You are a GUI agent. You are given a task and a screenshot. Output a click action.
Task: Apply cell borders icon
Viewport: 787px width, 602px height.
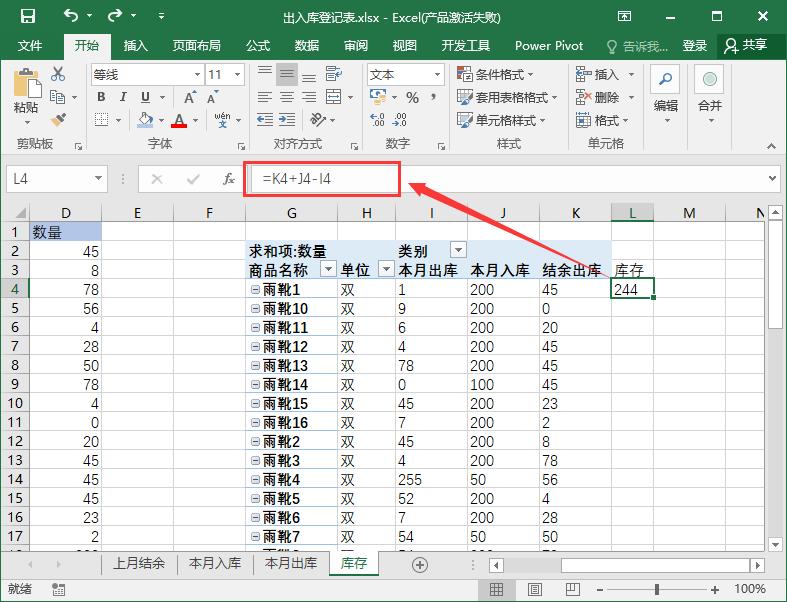tap(102, 120)
